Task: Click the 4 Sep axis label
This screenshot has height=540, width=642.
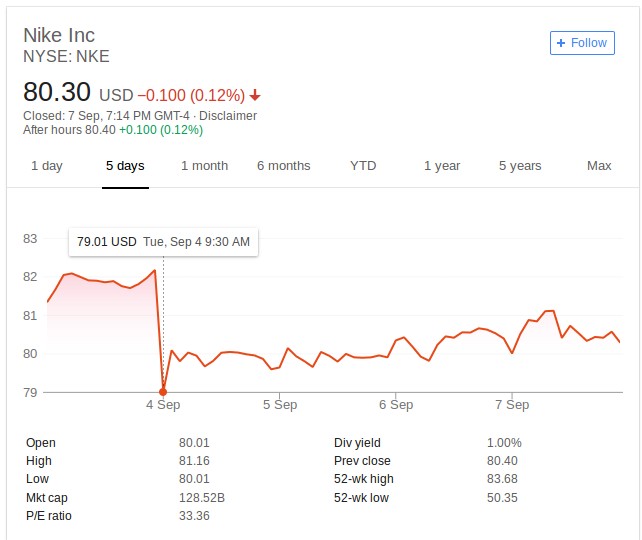Action: point(163,405)
